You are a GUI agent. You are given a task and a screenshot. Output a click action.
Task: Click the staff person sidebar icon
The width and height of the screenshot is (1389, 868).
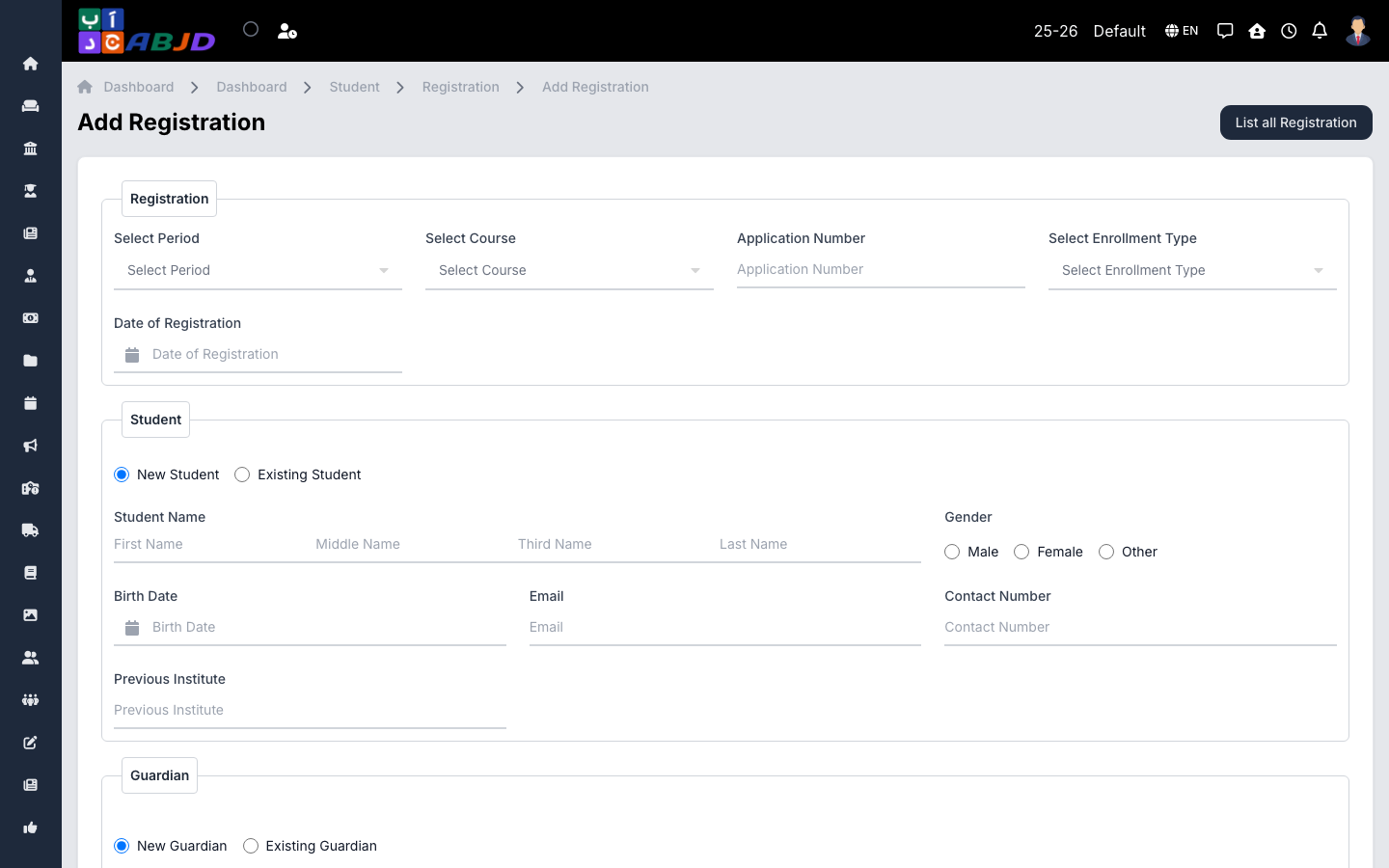pos(30,276)
